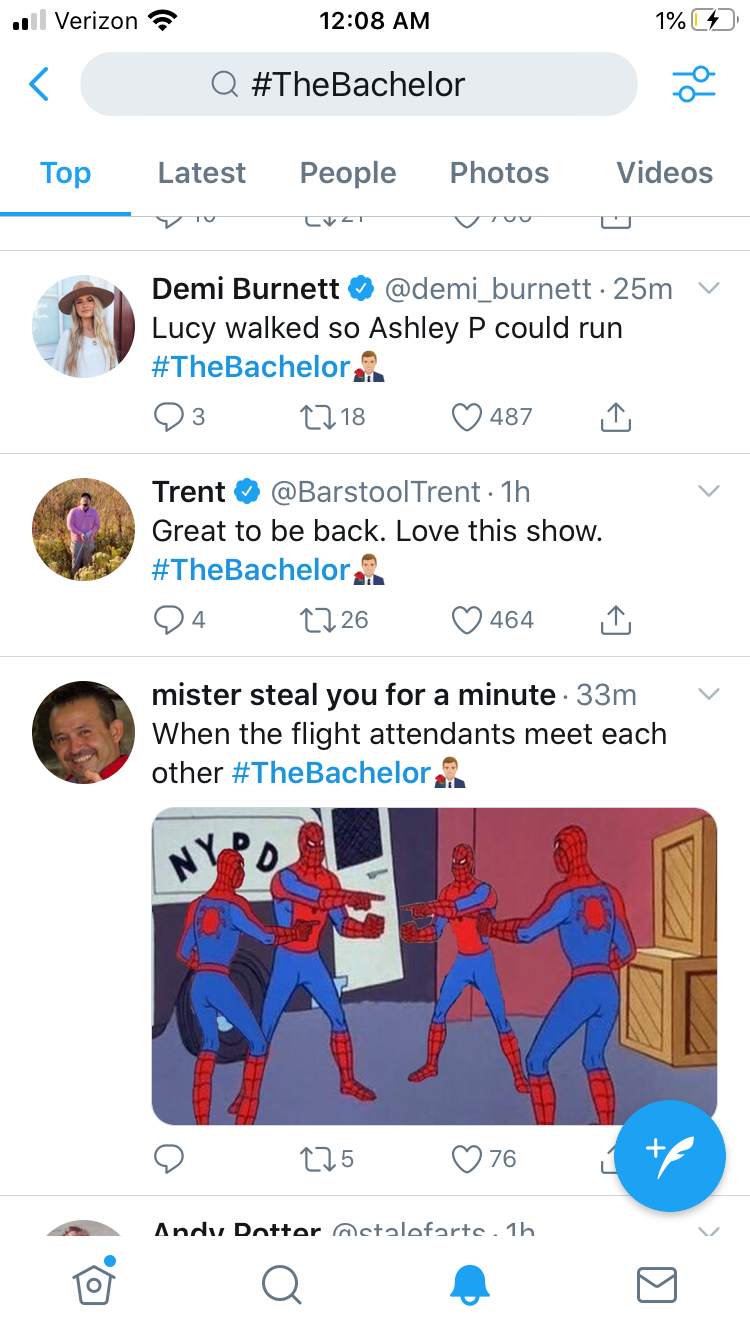Switch to the Latest tab
This screenshot has width=750, height=1334.
coord(201,173)
